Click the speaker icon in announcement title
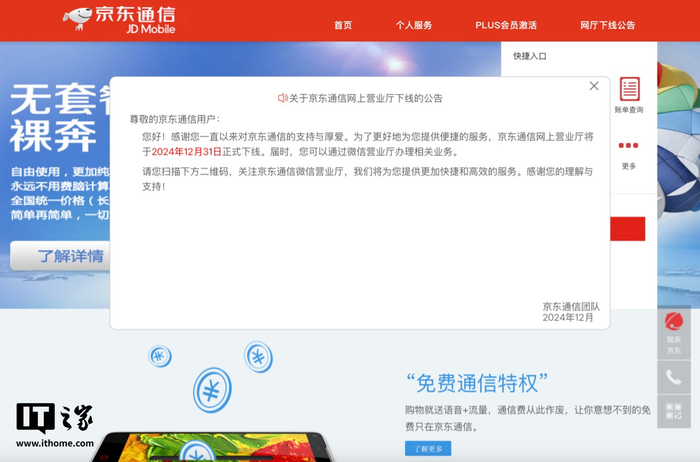The width and height of the screenshot is (700, 462). tap(282, 98)
